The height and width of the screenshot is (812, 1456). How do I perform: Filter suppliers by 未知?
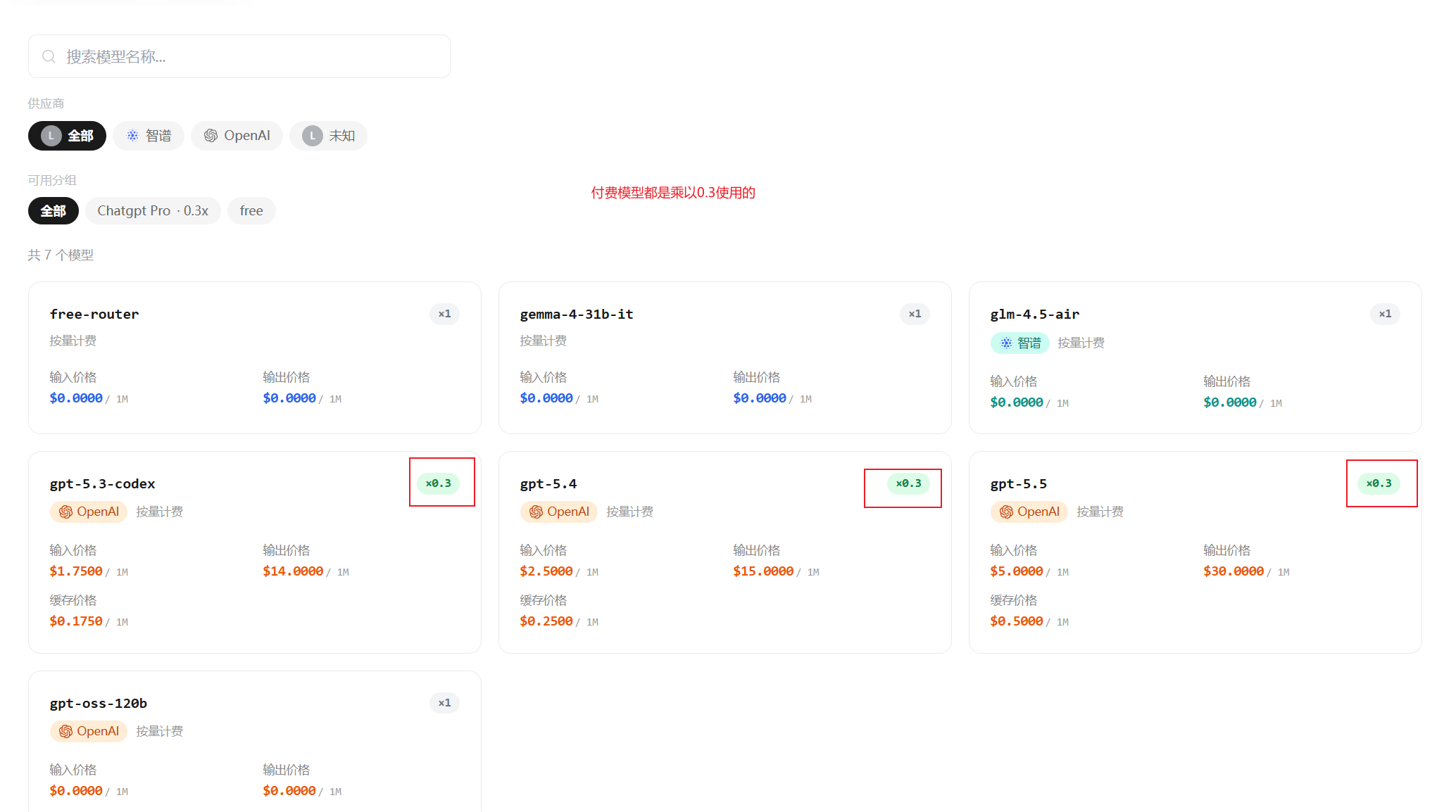(x=328, y=136)
